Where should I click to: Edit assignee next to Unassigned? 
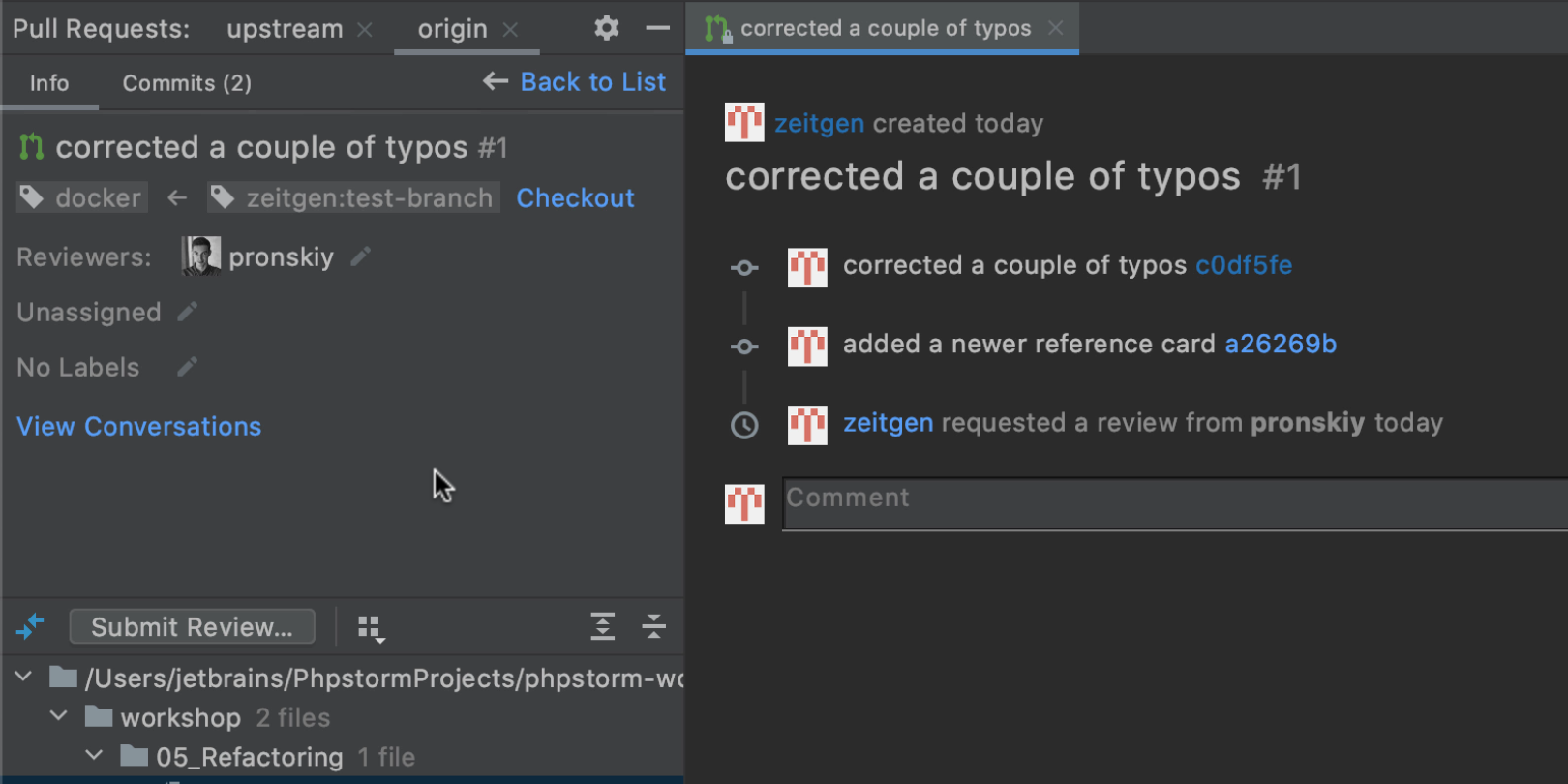click(x=188, y=312)
